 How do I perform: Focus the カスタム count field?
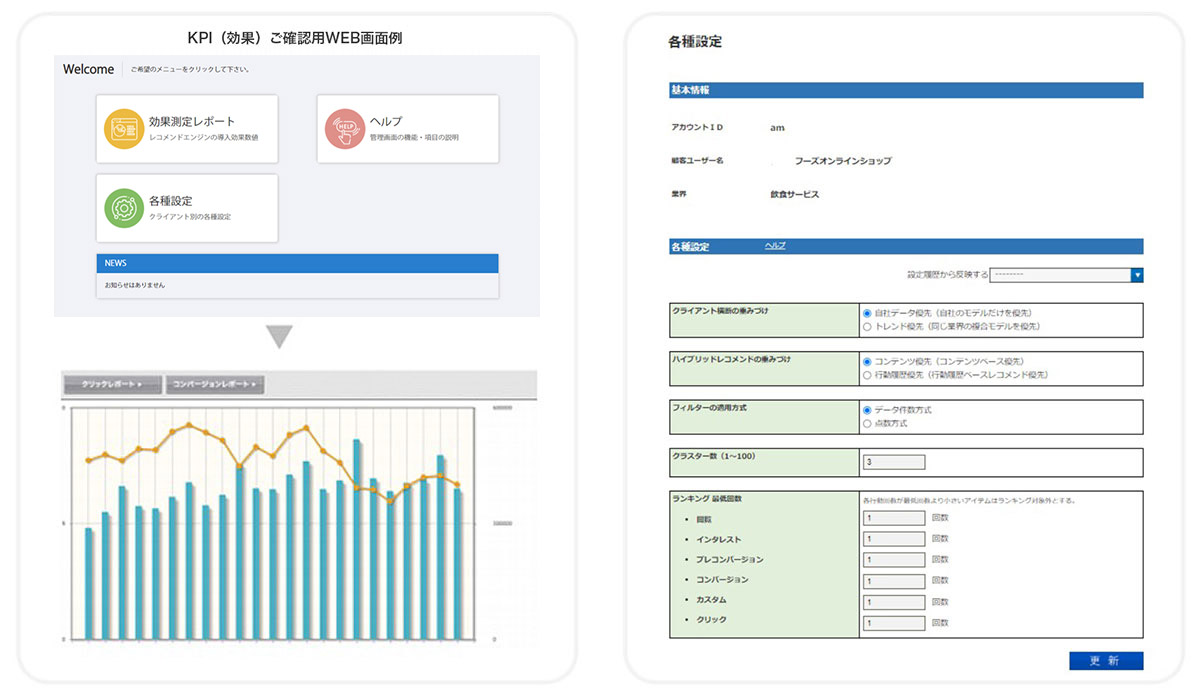point(894,603)
